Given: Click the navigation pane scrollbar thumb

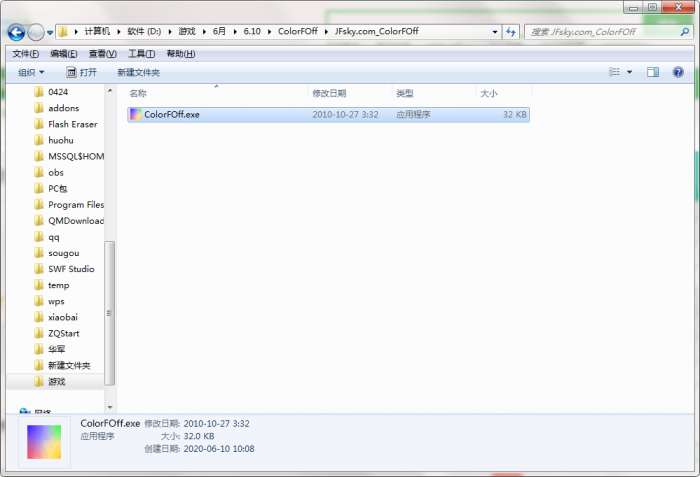Looking at the screenshot, I should point(109,313).
